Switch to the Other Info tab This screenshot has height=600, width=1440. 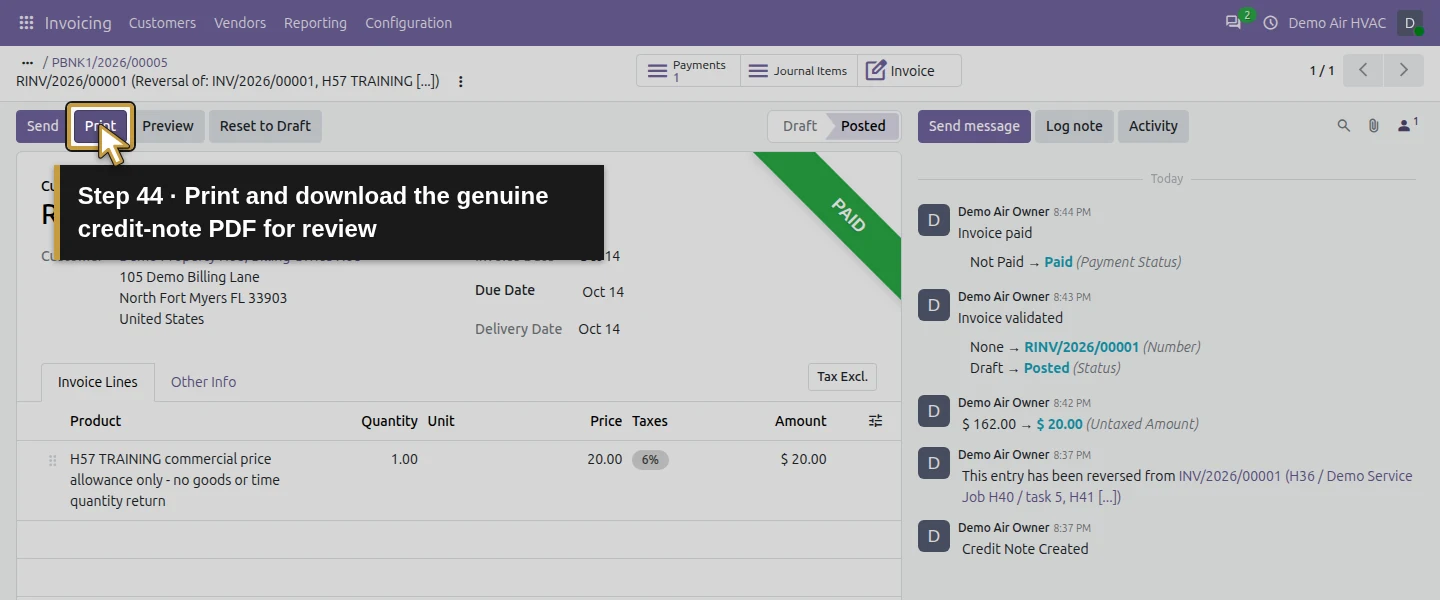point(204,382)
